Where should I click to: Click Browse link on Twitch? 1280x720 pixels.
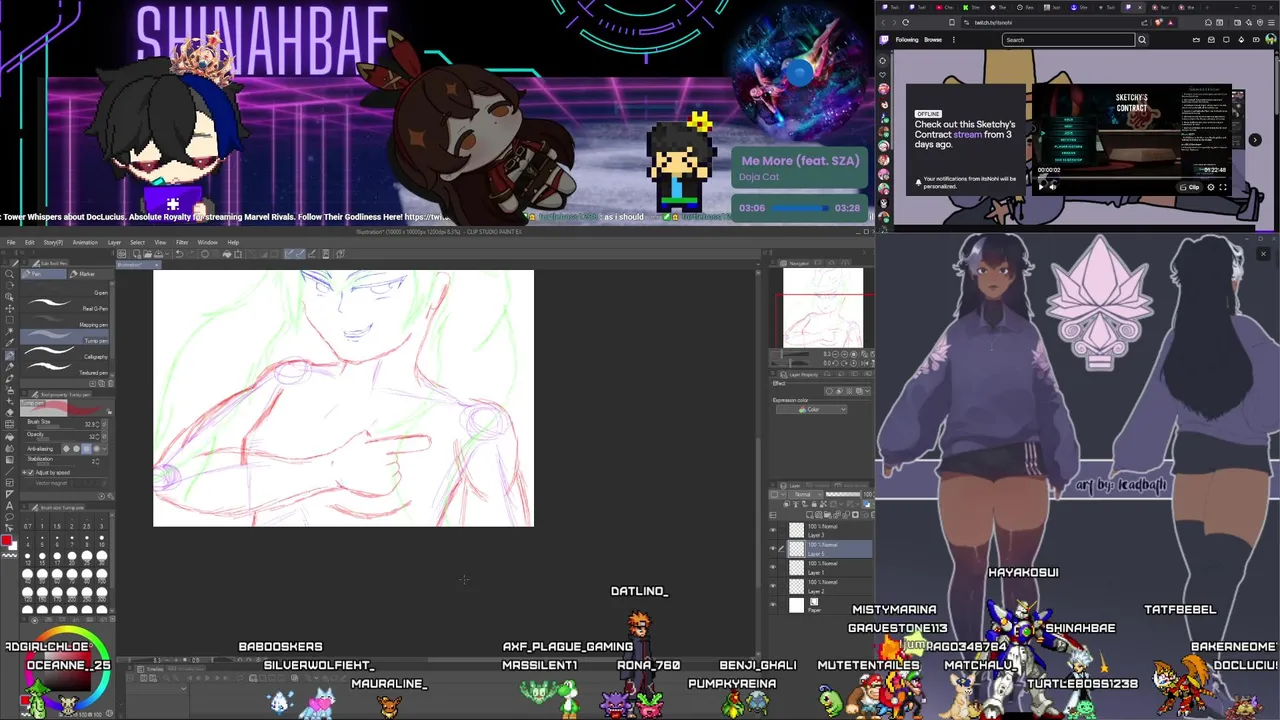[933, 40]
